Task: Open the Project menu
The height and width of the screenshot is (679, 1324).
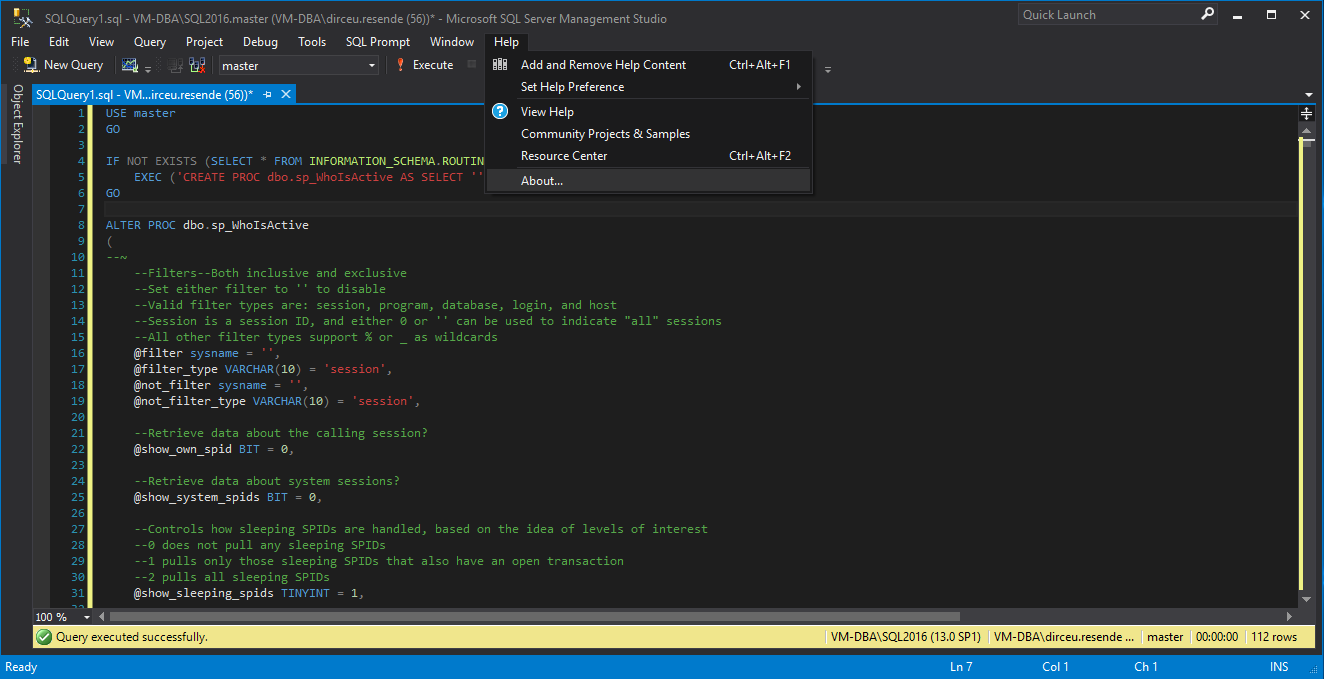Action: tap(205, 42)
